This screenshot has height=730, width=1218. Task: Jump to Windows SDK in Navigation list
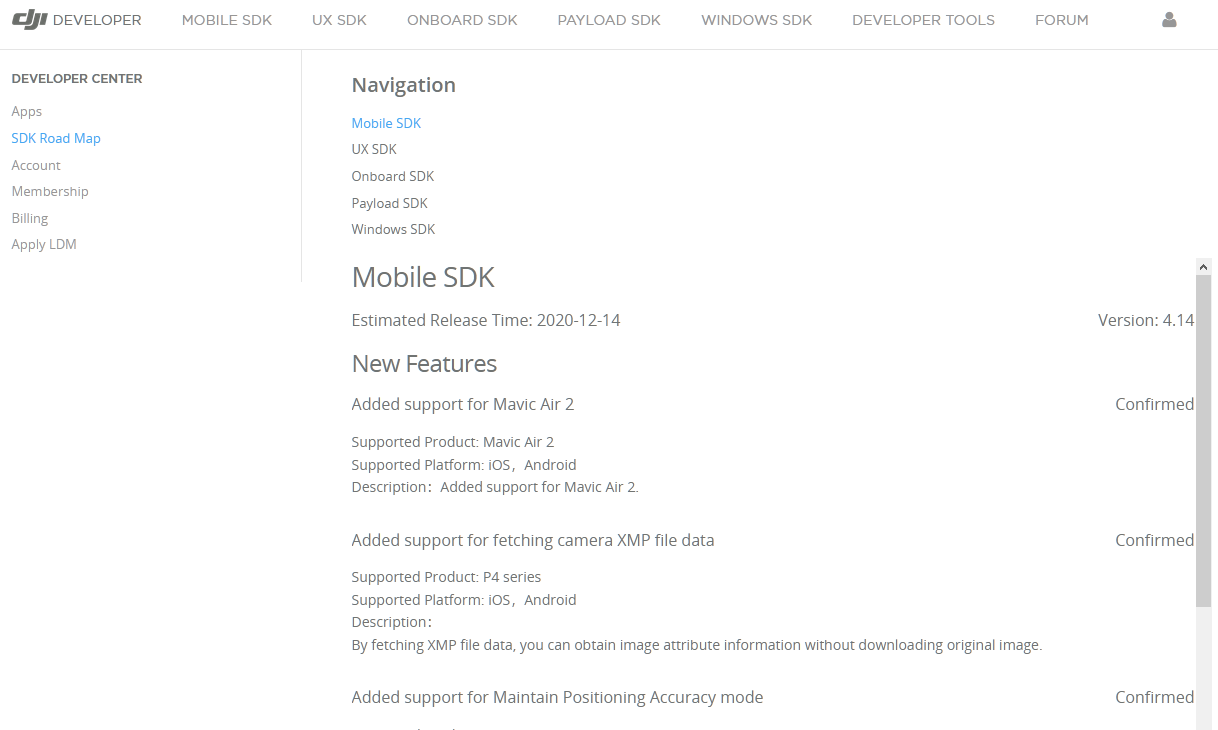click(393, 229)
